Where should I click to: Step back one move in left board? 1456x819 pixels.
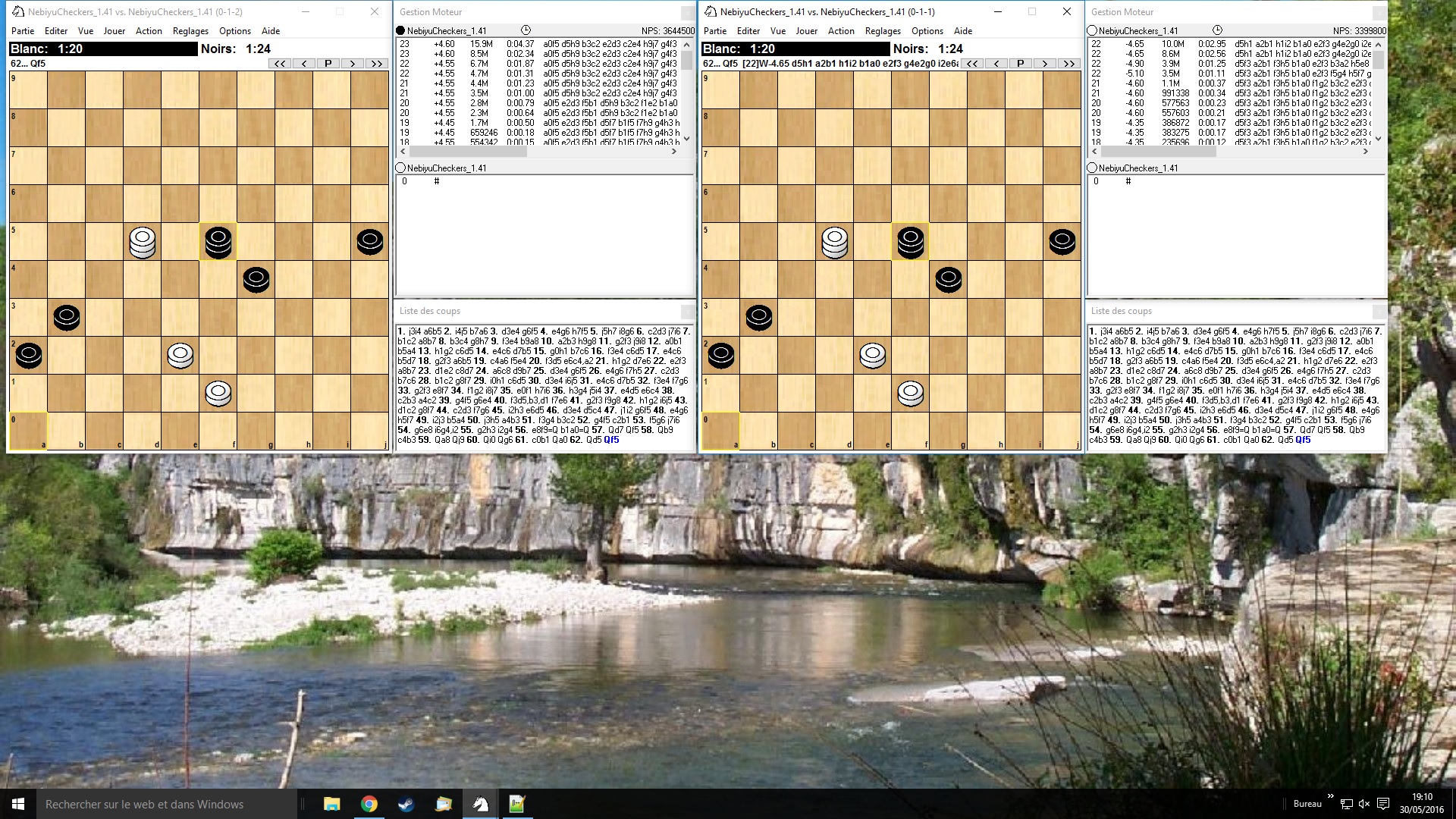pos(304,64)
